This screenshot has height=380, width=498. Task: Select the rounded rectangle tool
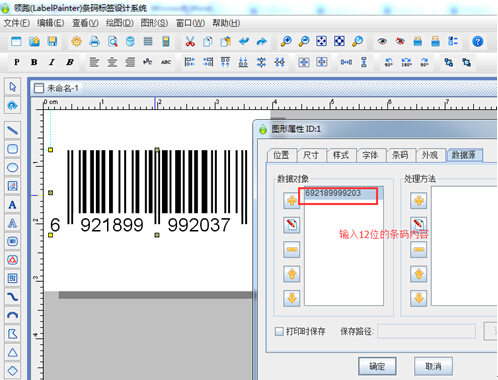[x=13, y=149]
